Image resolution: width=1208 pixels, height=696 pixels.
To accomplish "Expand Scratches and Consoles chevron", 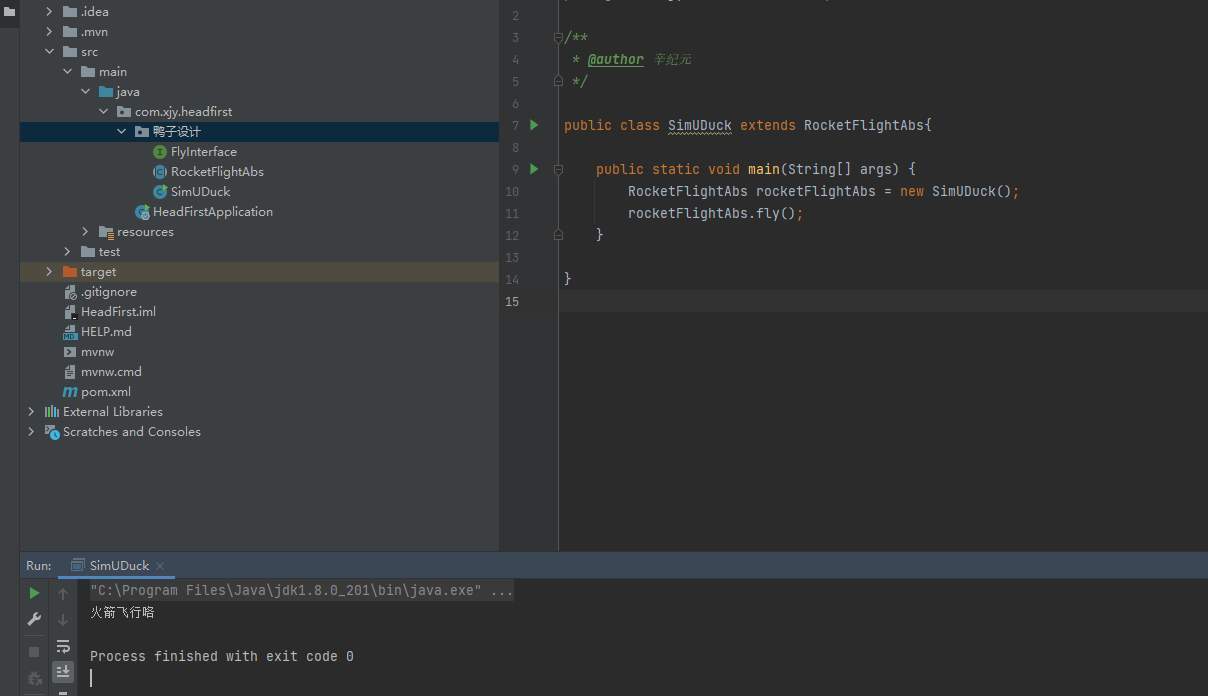I will pyautogui.click(x=32, y=432).
